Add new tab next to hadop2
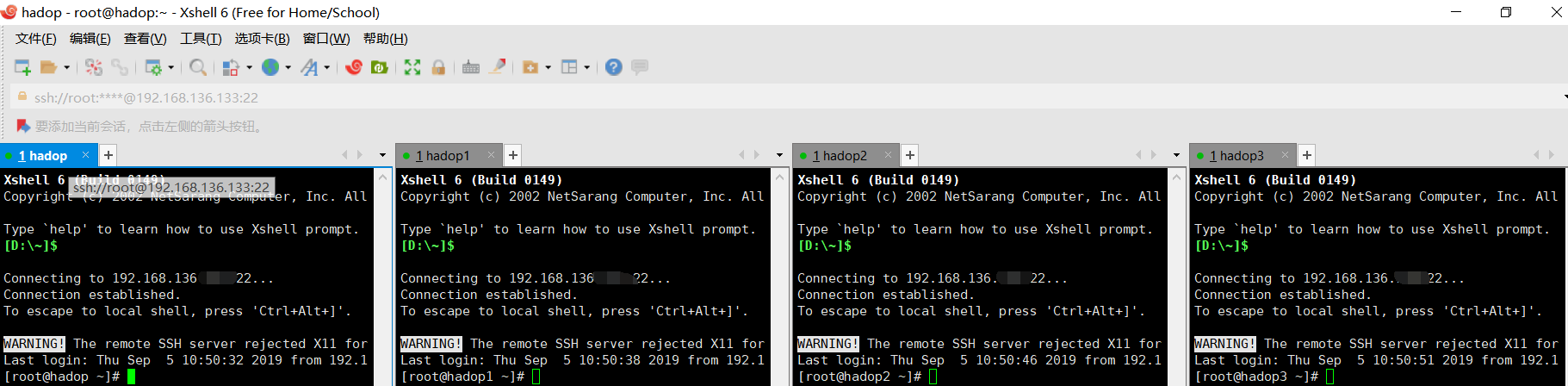 [910, 155]
